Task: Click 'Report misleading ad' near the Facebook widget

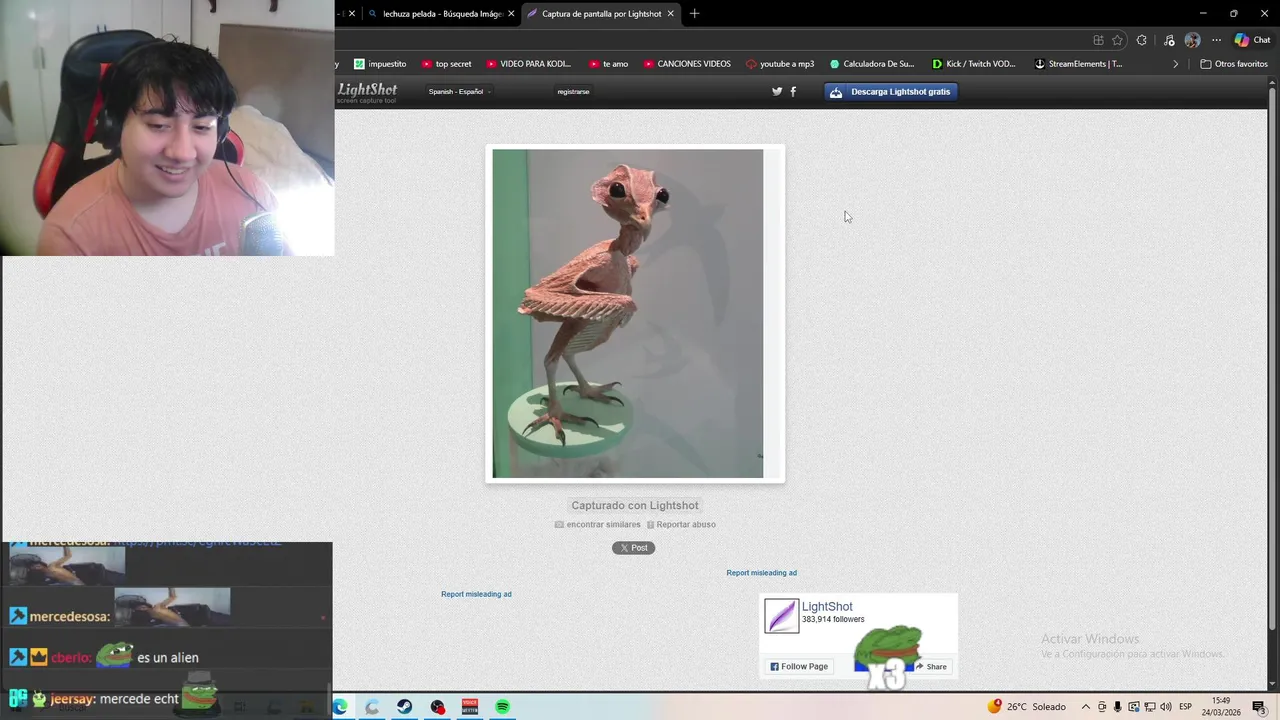Action: point(762,573)
